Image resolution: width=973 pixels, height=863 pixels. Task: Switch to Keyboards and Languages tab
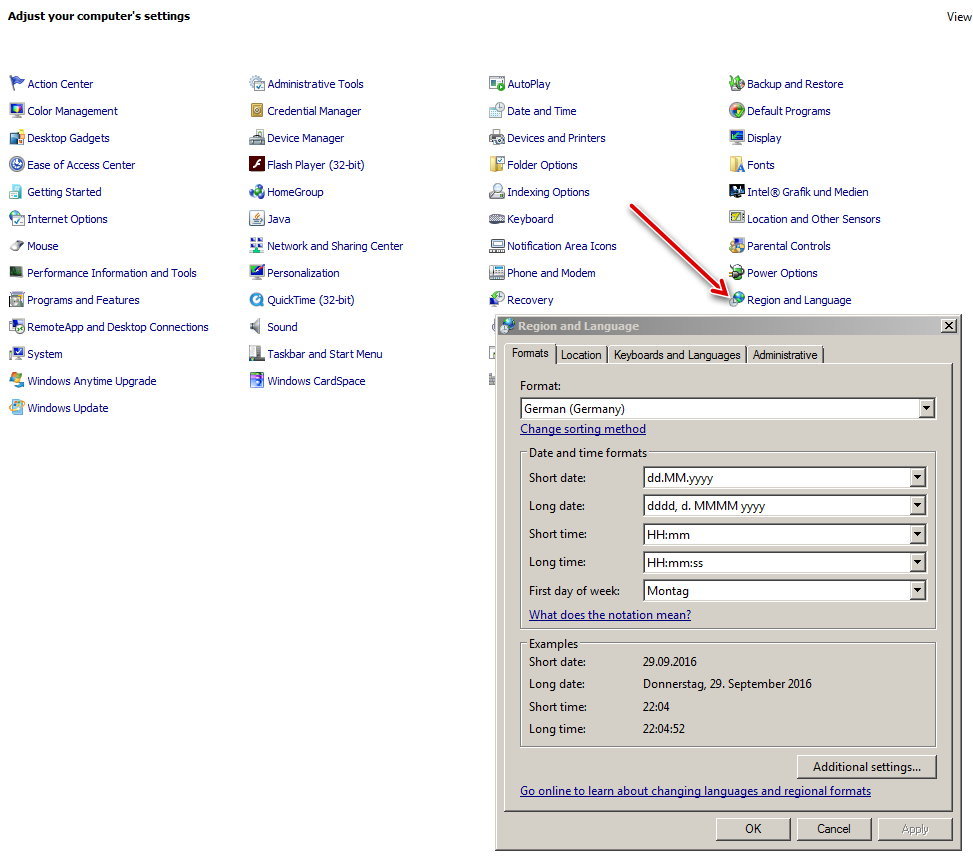pyautogui.click(x=677, y=355)
